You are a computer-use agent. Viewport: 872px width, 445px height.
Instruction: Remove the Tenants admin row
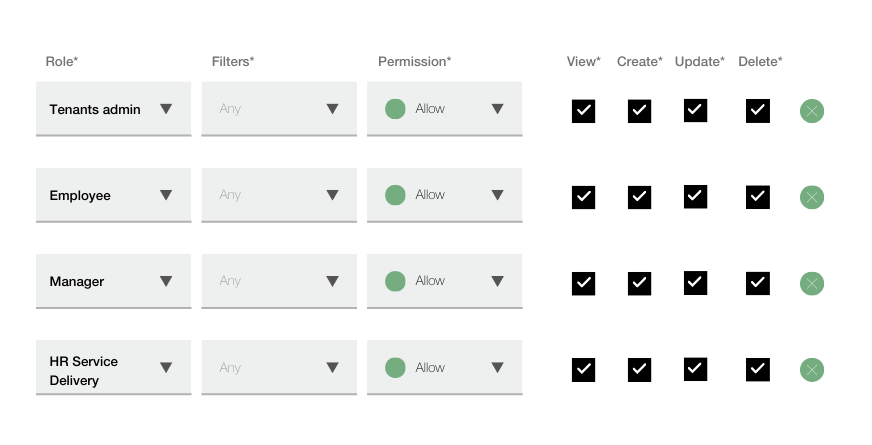coord(811,111)
